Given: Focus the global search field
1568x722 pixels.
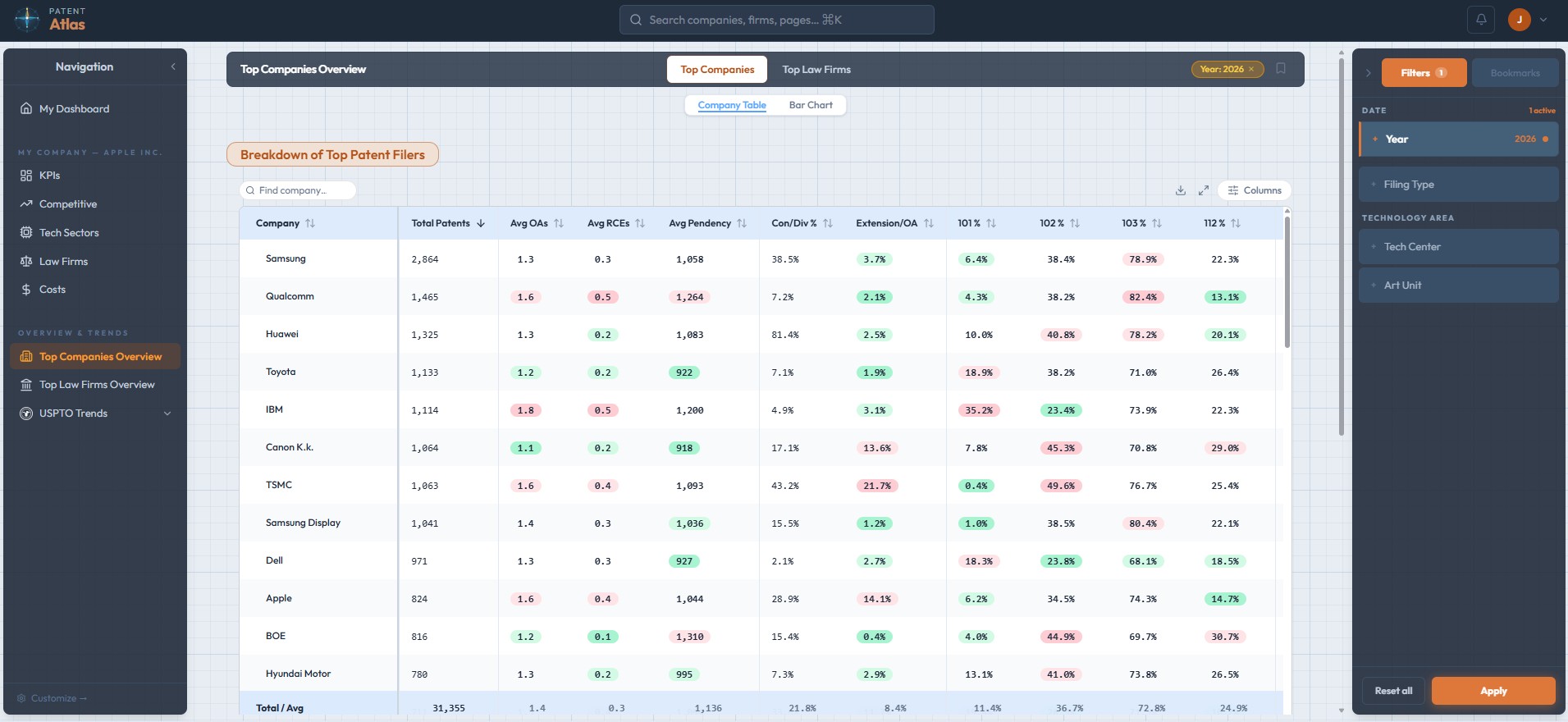Looking at the screenshot, I should 776,20.
